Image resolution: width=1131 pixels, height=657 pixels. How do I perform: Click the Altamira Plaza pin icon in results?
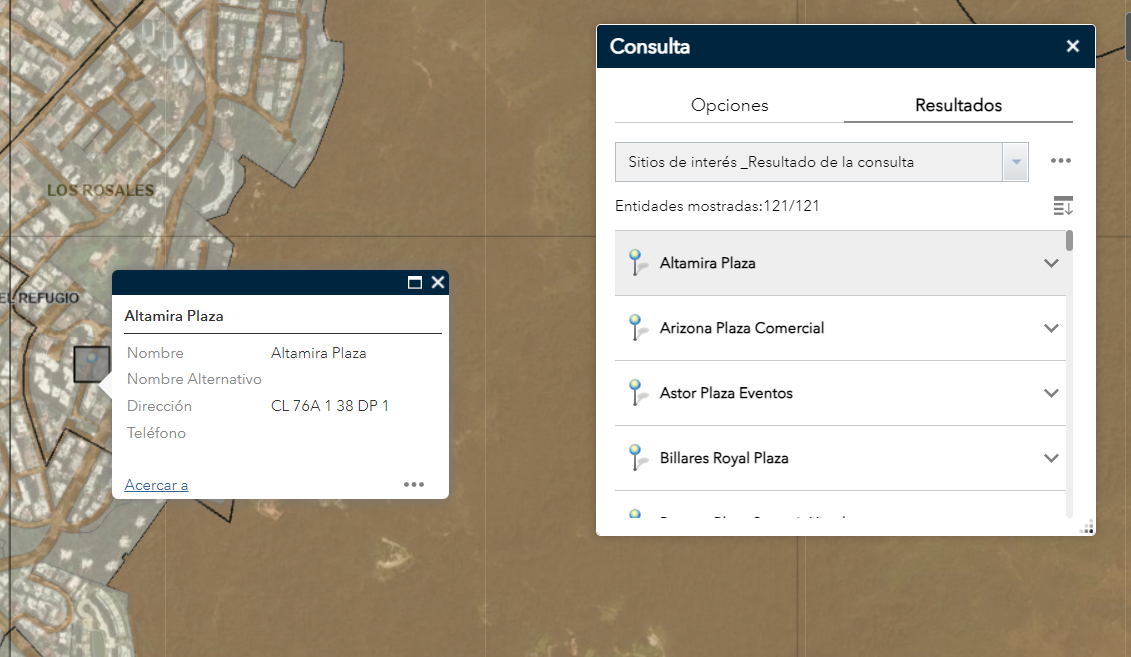tap(635, 263)
